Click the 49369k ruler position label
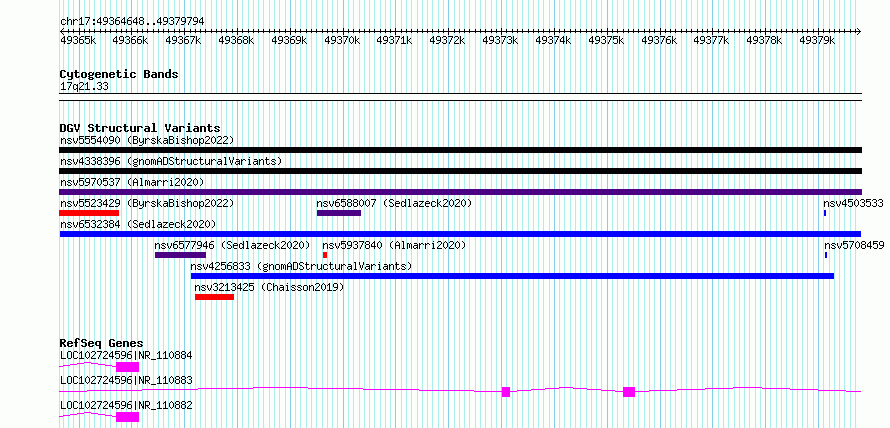890x428 pixels. pyautogui.click(x=289, y=40)
